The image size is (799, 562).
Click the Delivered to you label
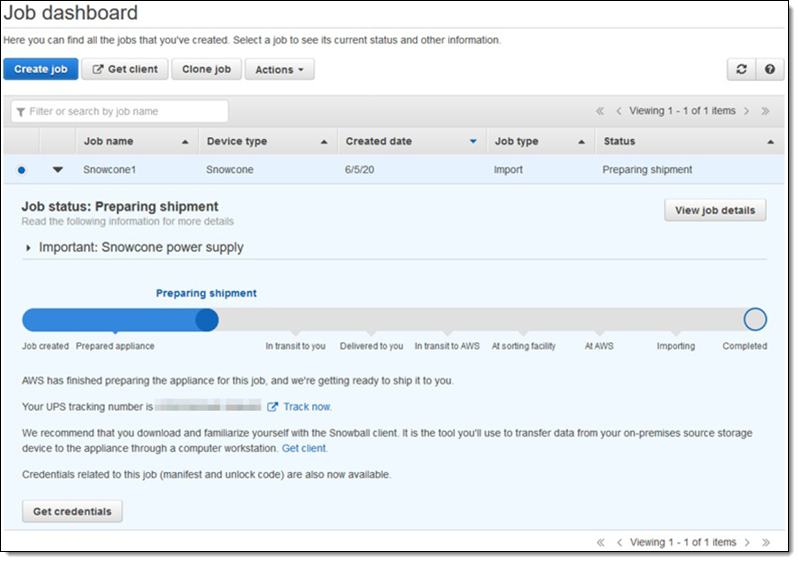(x=371, y=346)
